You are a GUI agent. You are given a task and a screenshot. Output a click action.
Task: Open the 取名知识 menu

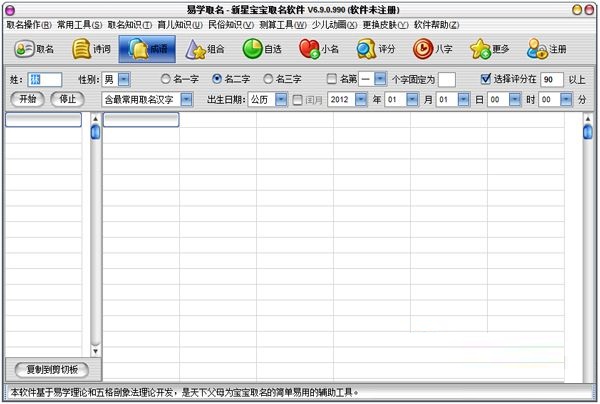[130, 25]
